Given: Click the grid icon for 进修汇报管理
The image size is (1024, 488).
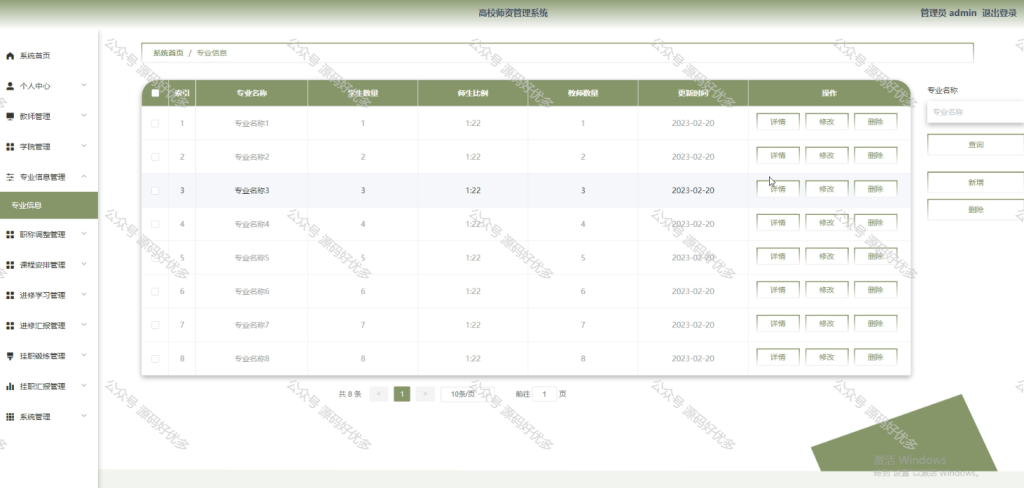Looking at the screenshot, I should point(10,326).
